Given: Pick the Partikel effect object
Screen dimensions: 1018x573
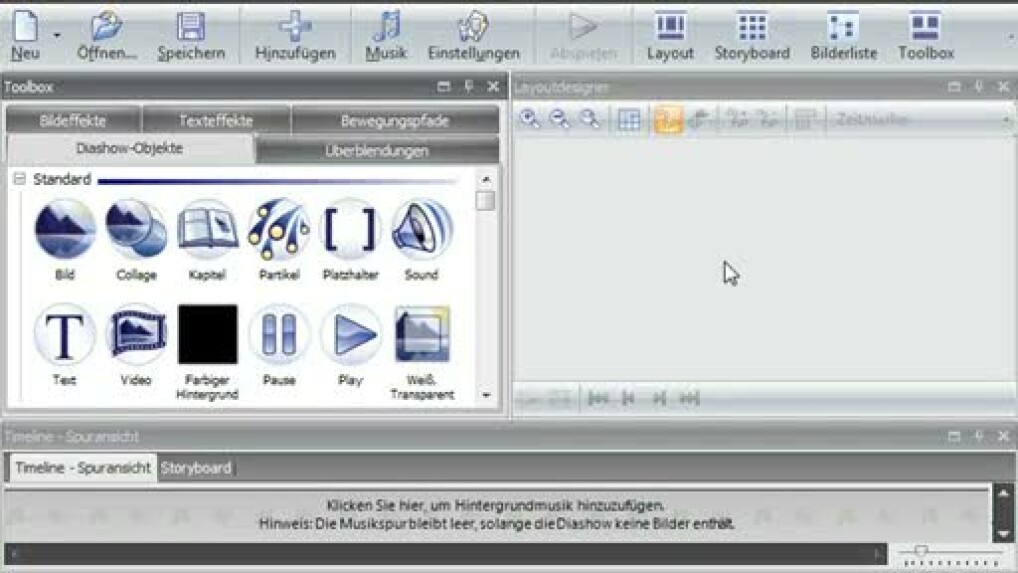Looking at the screenshot, I should [x=279, y=229].
